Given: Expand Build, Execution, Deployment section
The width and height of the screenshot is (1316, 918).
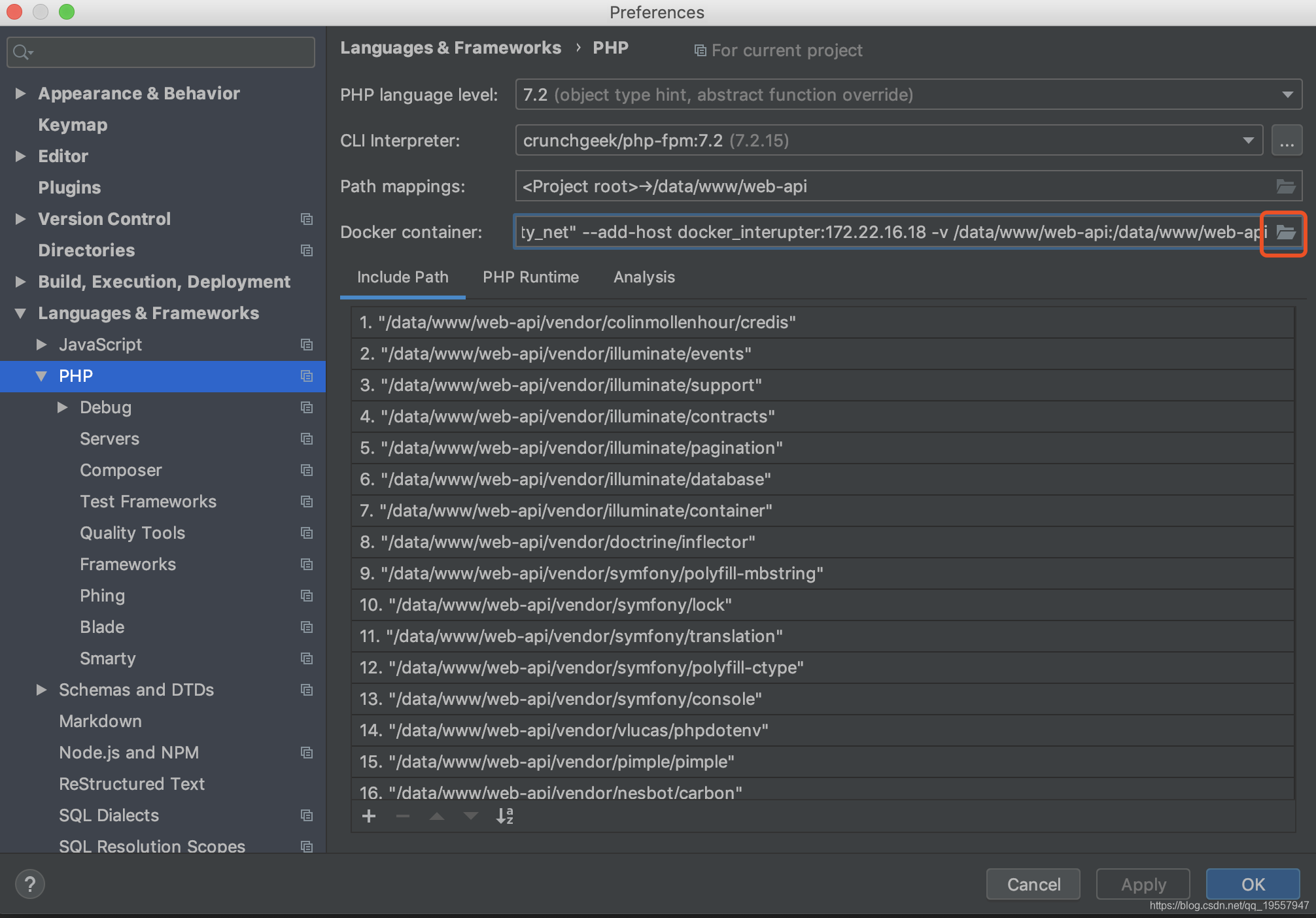Looking at the screenshot, I should tap(20, 282).
